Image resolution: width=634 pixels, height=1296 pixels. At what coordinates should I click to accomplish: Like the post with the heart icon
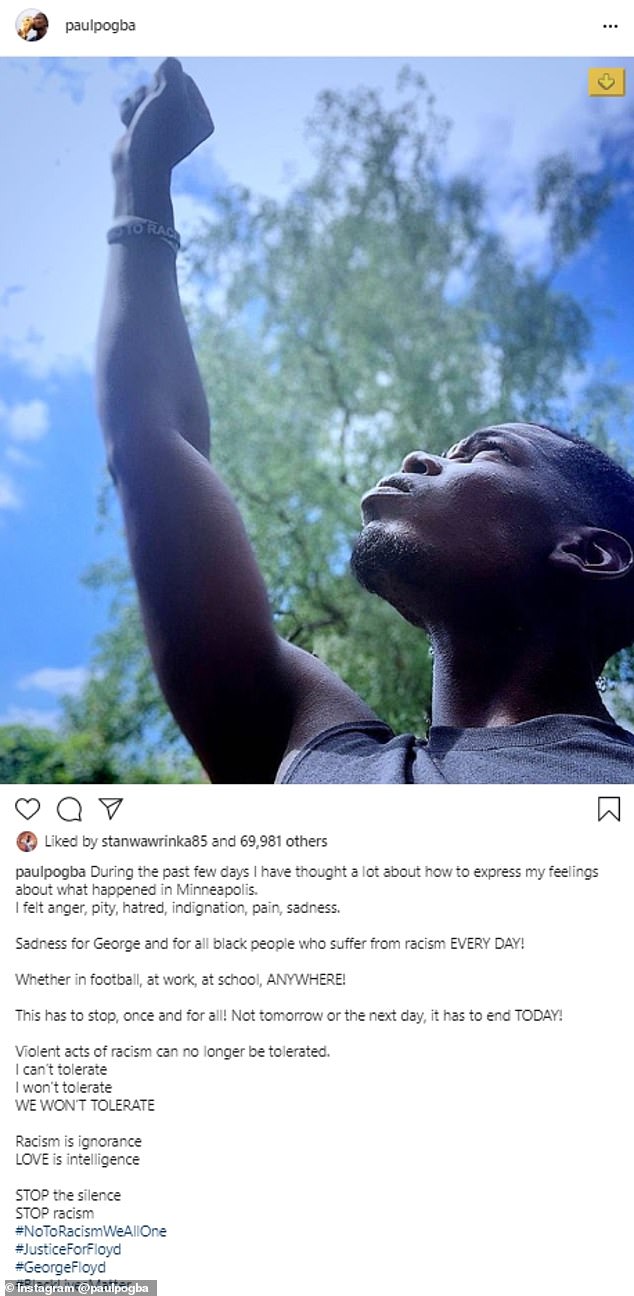[x=28, y=809]
